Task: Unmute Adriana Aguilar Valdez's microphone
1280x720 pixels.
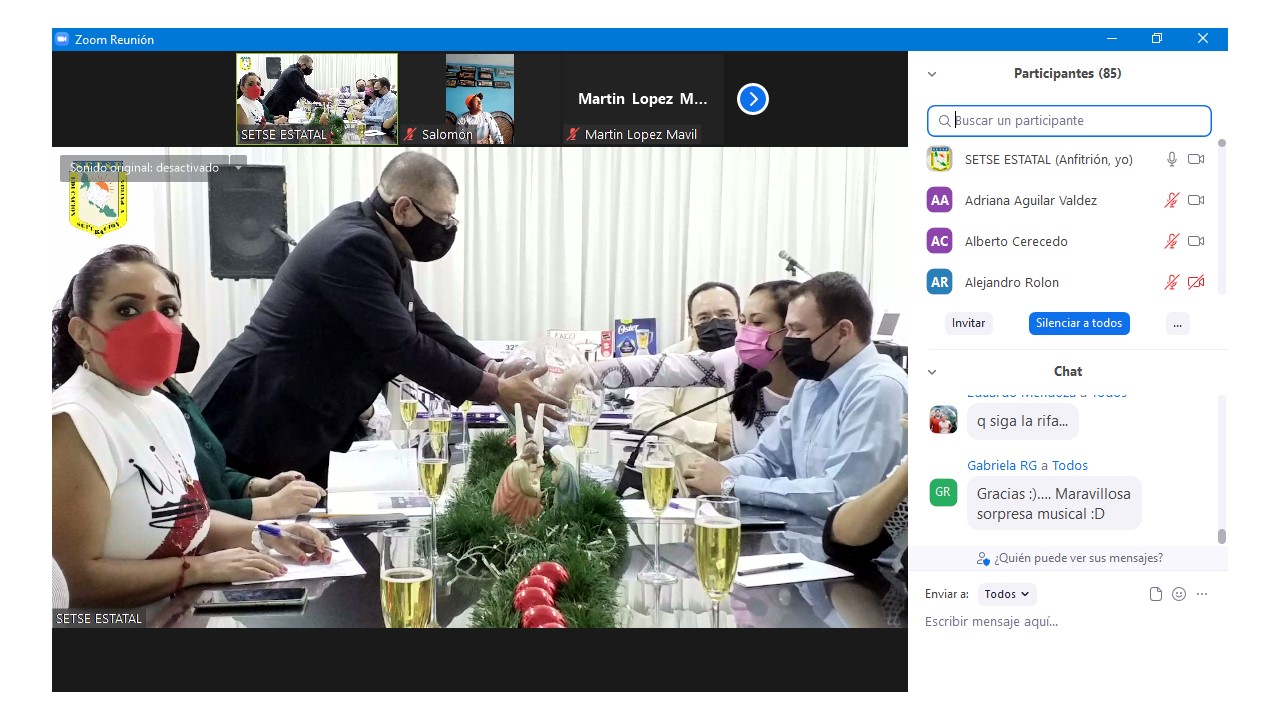Action: (1172, 200)
